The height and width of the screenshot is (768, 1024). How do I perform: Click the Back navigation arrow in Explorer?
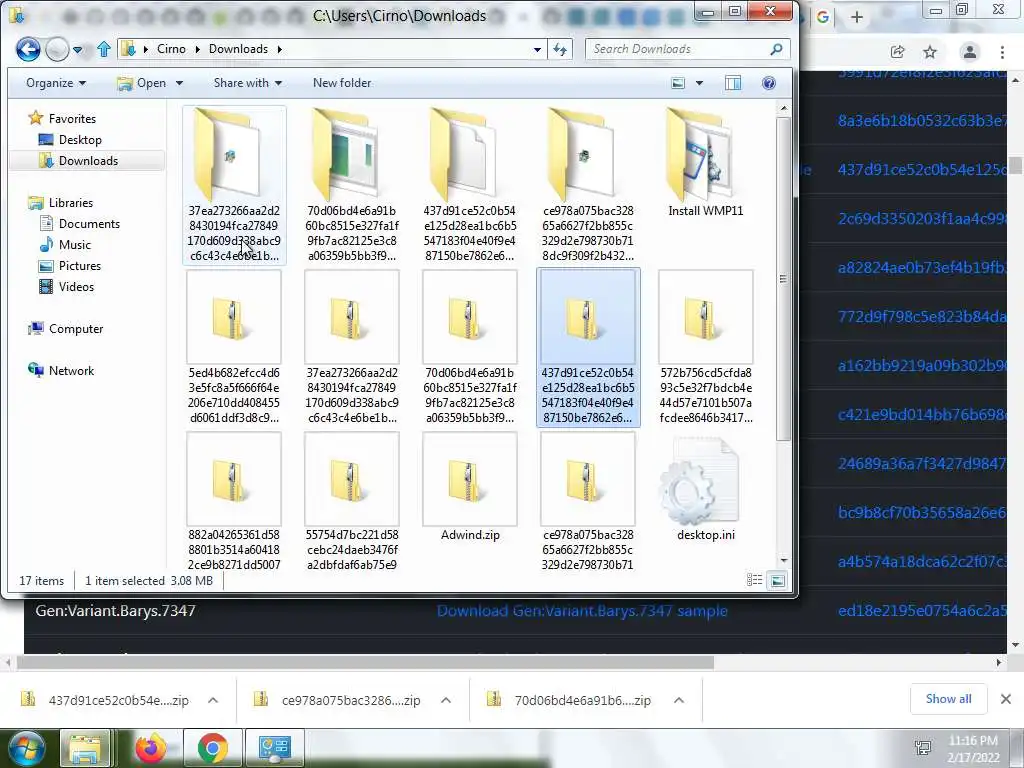(28, 49)
